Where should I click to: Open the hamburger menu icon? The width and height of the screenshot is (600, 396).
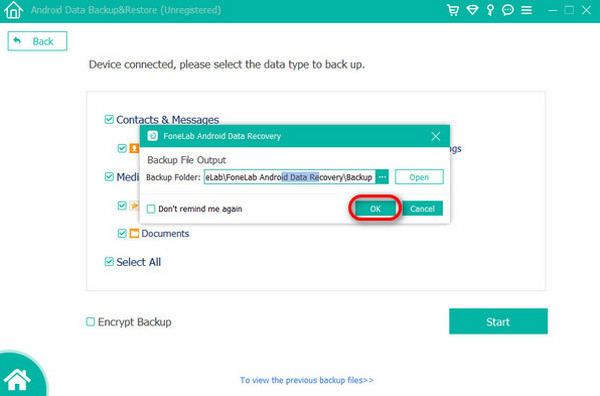pos(527,10)
